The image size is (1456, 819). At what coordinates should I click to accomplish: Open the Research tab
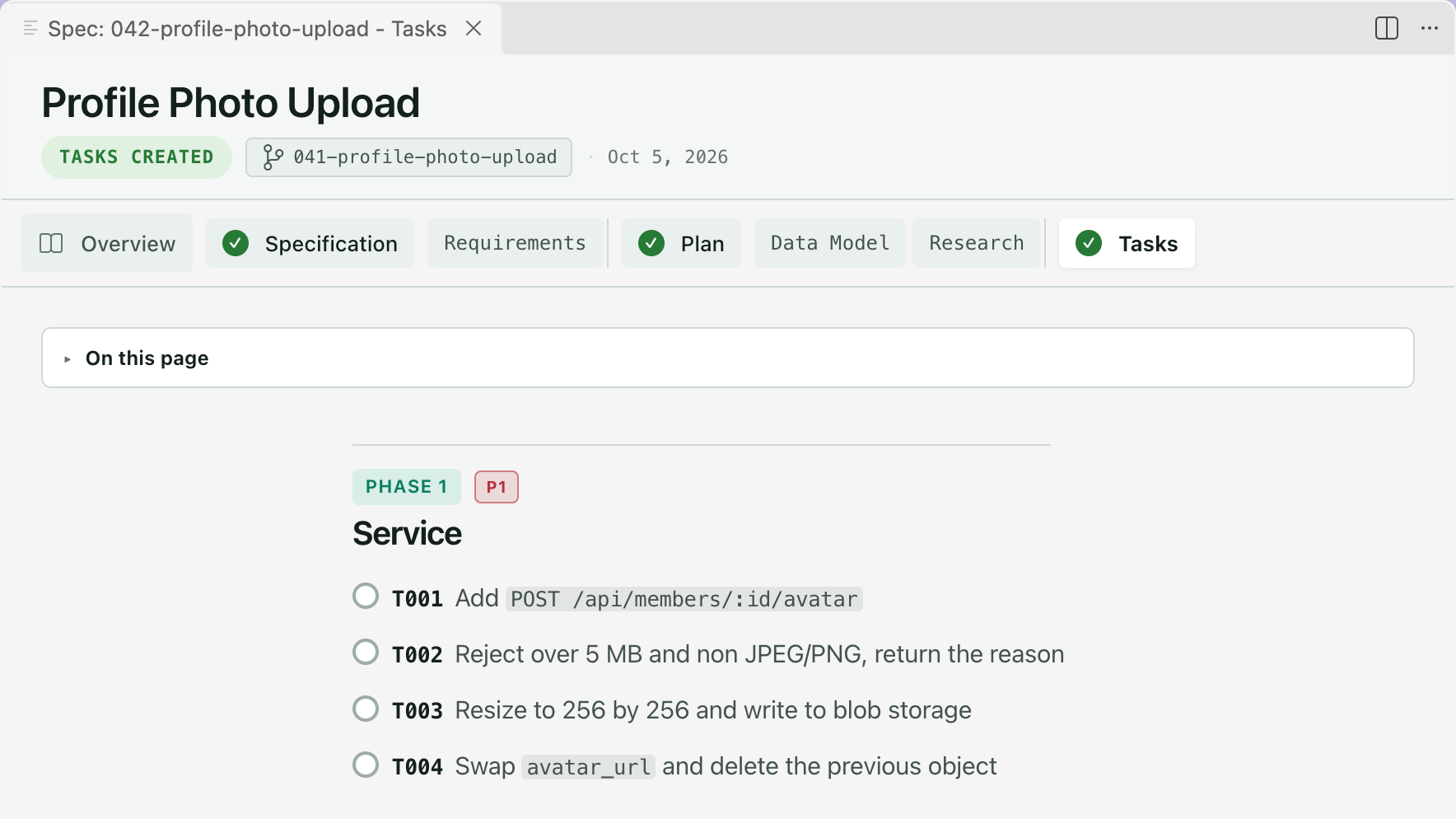[x=977, y=243]
